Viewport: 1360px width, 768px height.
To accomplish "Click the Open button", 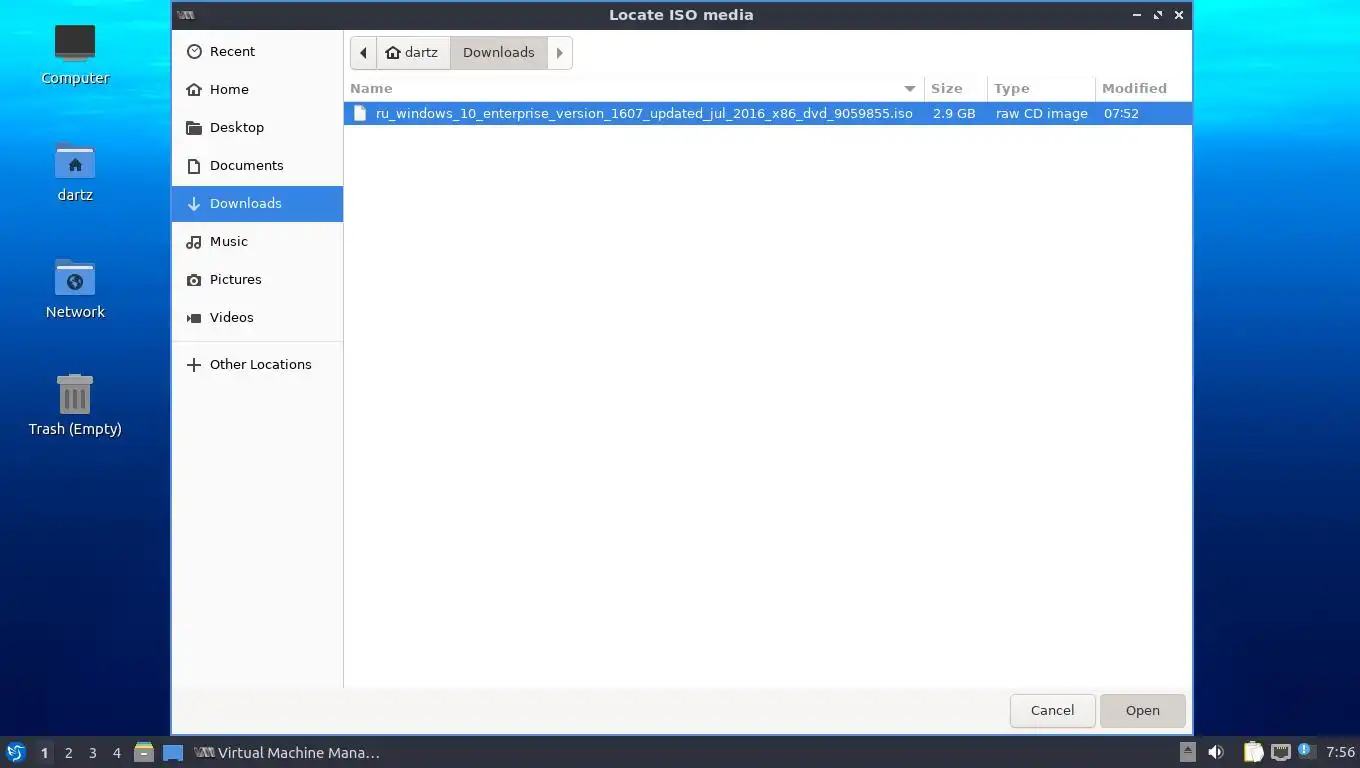I will [1142, 710].
